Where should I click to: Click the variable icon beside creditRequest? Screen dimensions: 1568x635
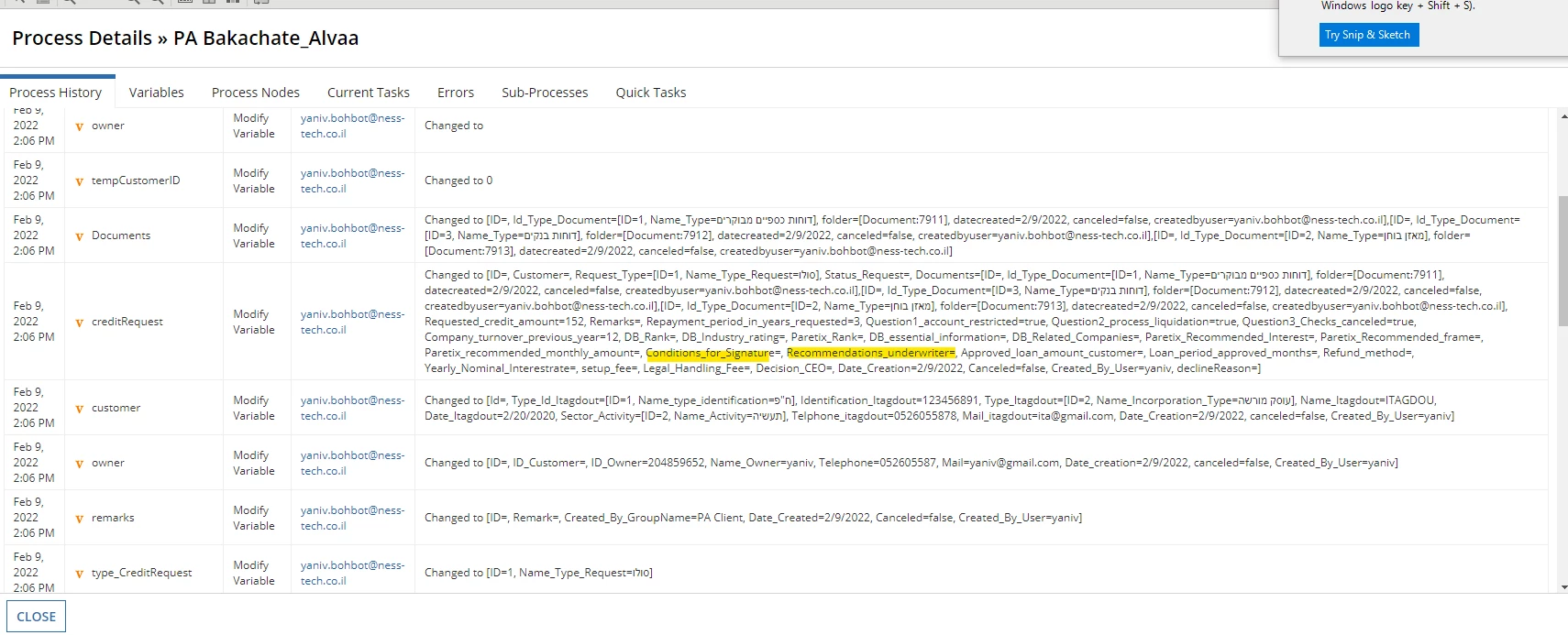[x=79, y=323]
